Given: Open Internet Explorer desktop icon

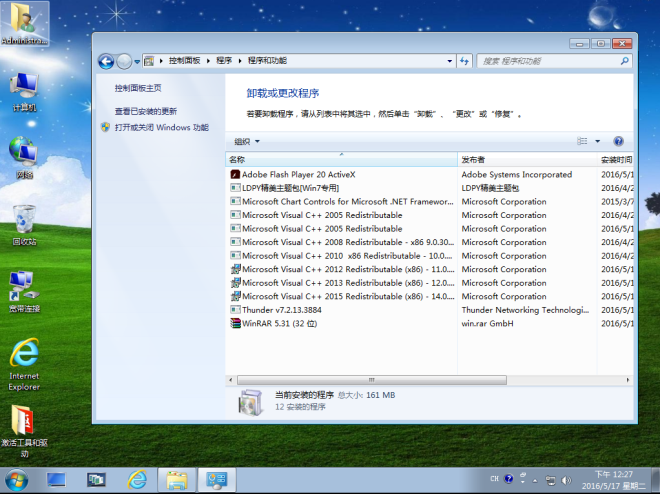Looking at the screenshot, I should (x=24, y=364).
